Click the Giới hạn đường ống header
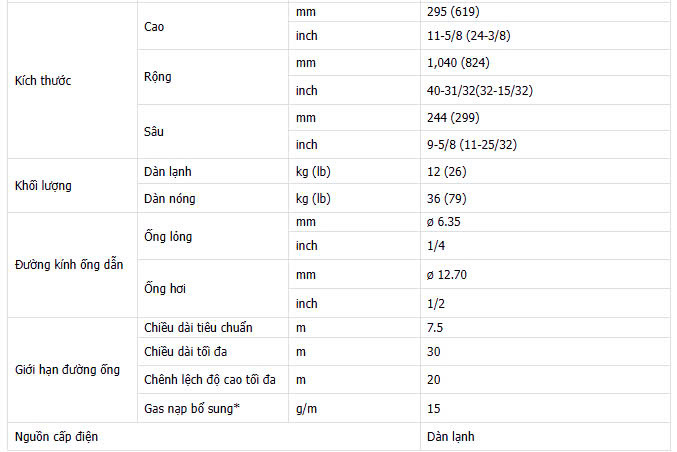The height and width of the screenshot is (452, 677). 67,370
